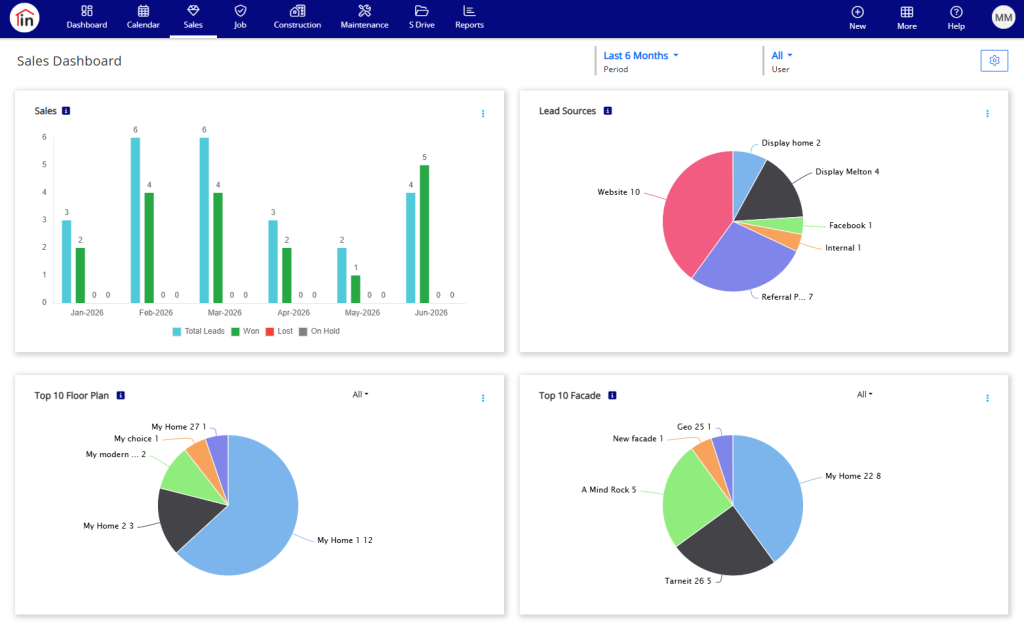Open the Construction module icon

[x=297, y=11]
